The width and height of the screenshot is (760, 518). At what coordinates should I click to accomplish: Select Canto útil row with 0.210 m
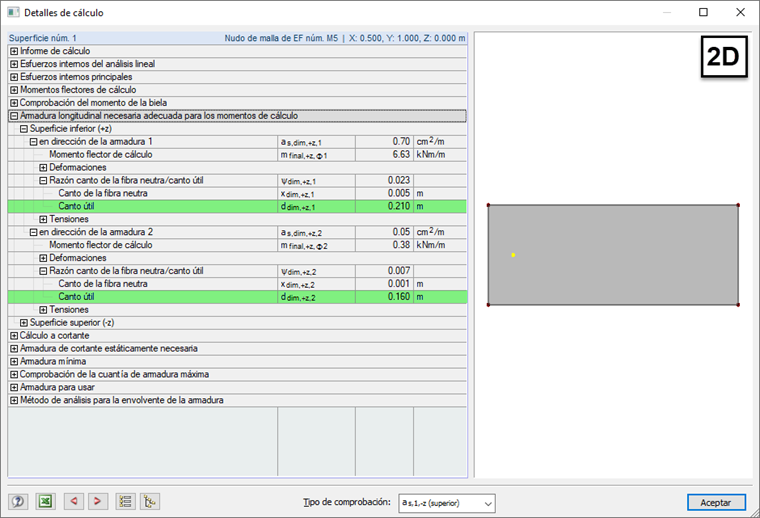coord(237,206)
